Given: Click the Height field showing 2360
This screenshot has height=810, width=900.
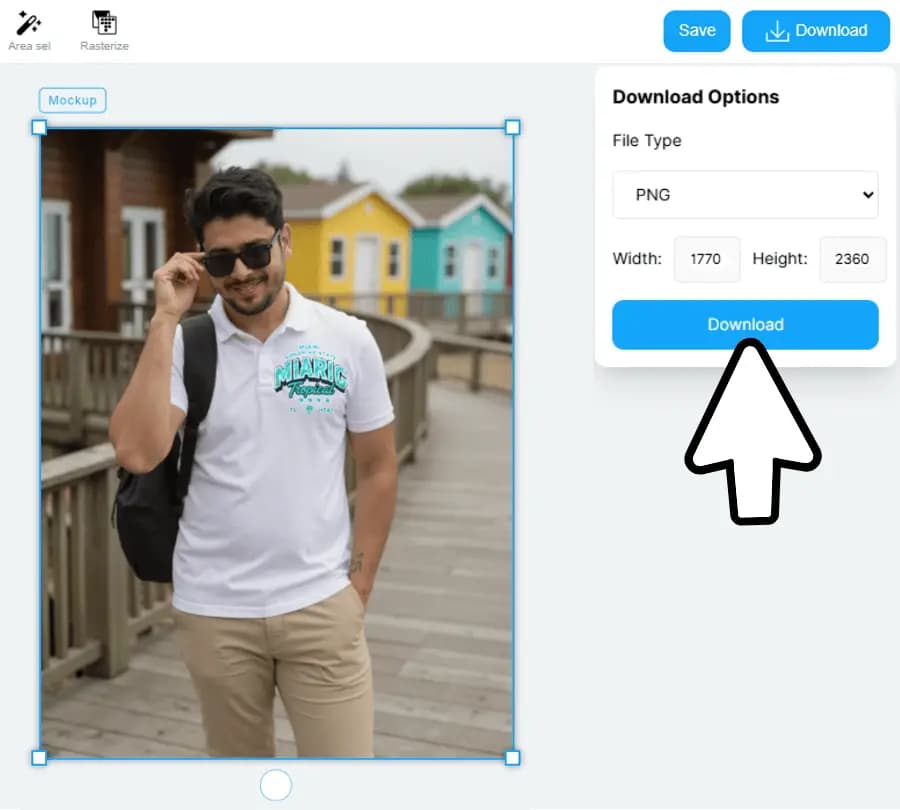Looking at the screenshot, I should tap(852, 259).
